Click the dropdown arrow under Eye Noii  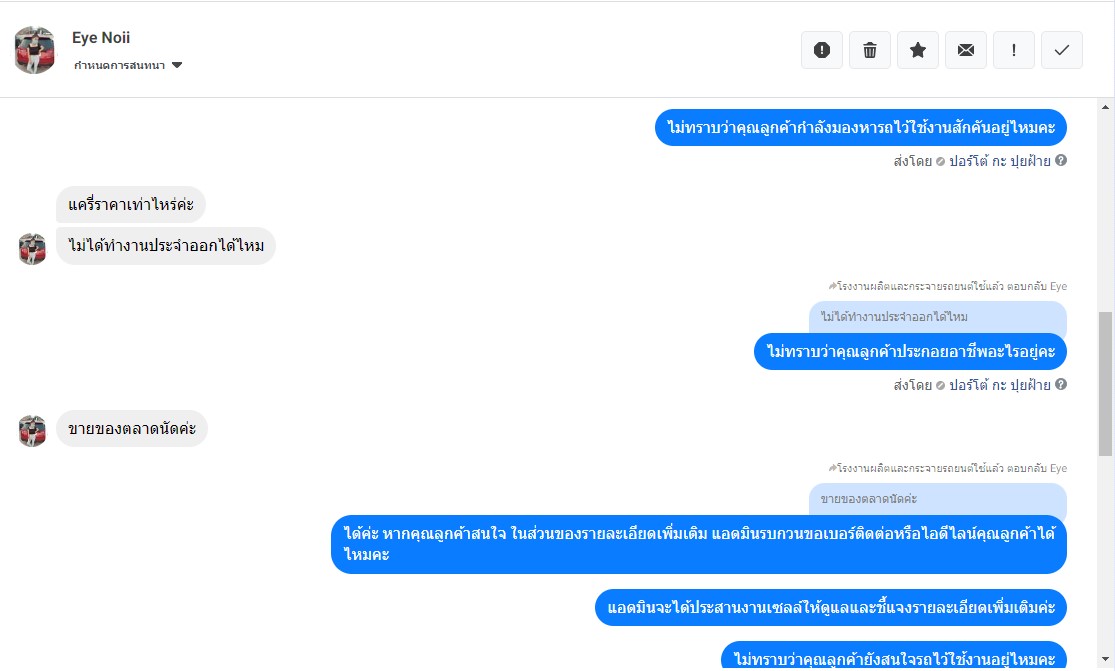tap(177, 65)
